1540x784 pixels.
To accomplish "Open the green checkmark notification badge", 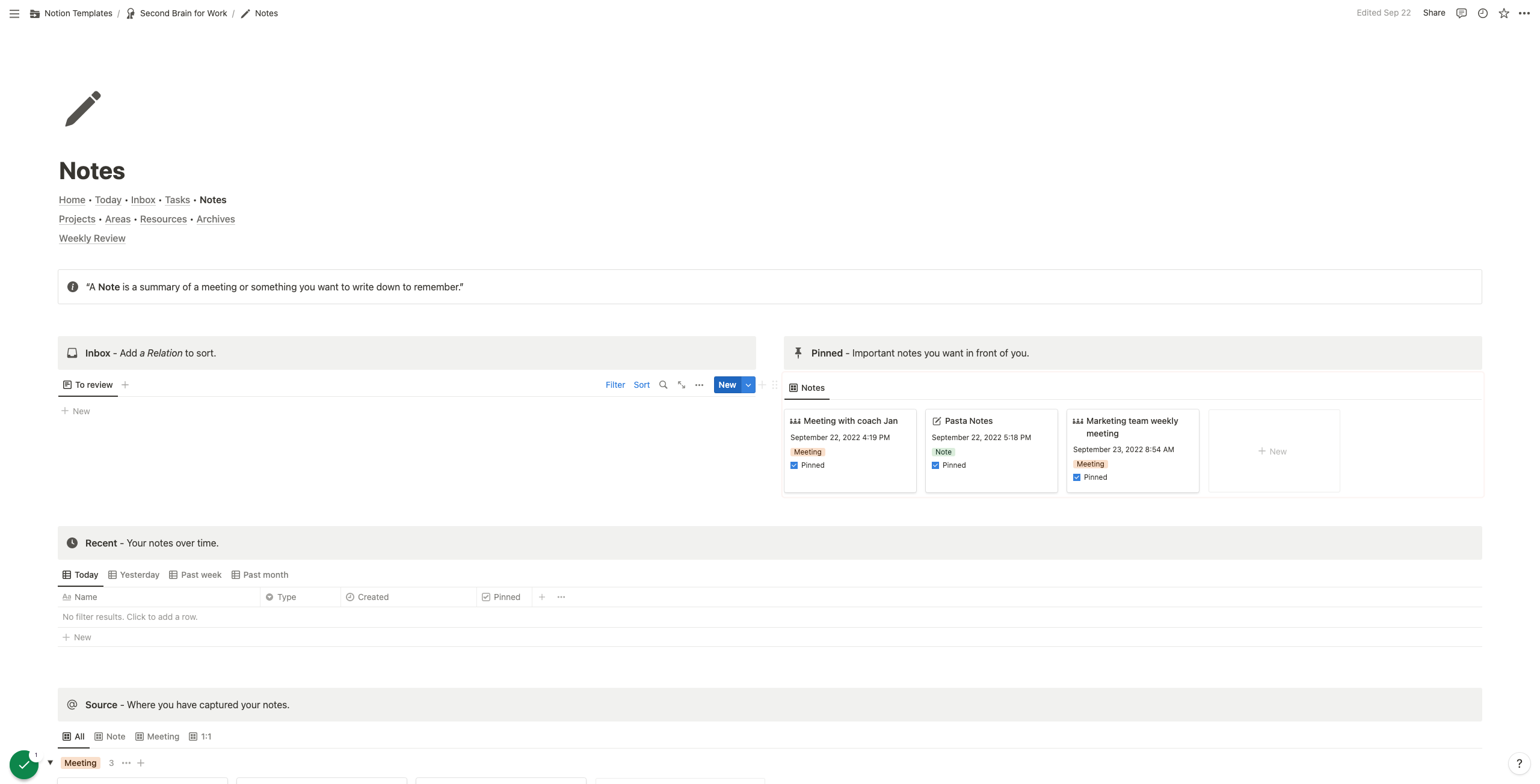I will coord(24,765).
